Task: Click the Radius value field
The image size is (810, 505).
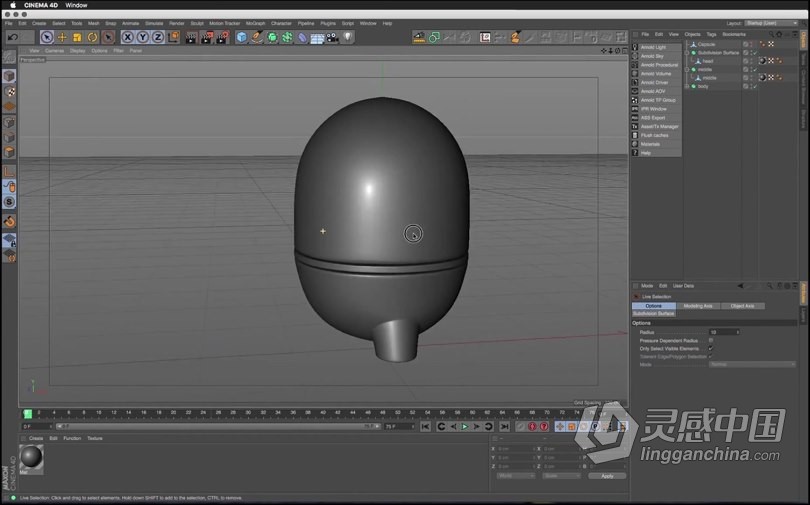Action: click(x=724, y=332)
